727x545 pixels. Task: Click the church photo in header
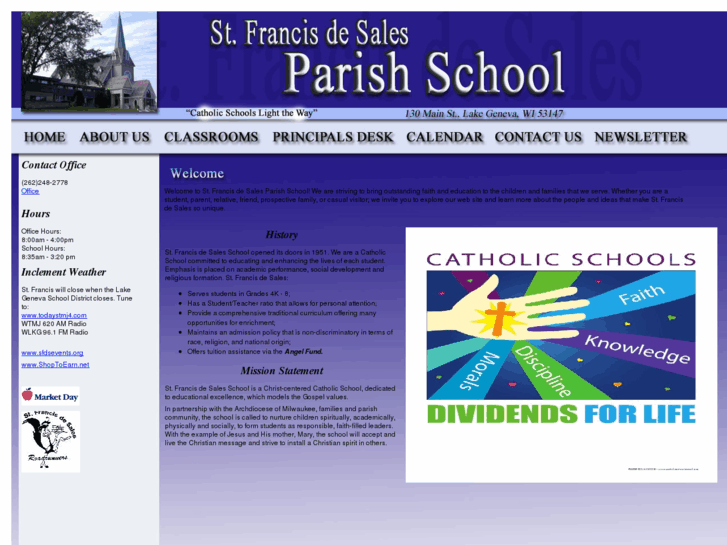[x=89, y=61]
